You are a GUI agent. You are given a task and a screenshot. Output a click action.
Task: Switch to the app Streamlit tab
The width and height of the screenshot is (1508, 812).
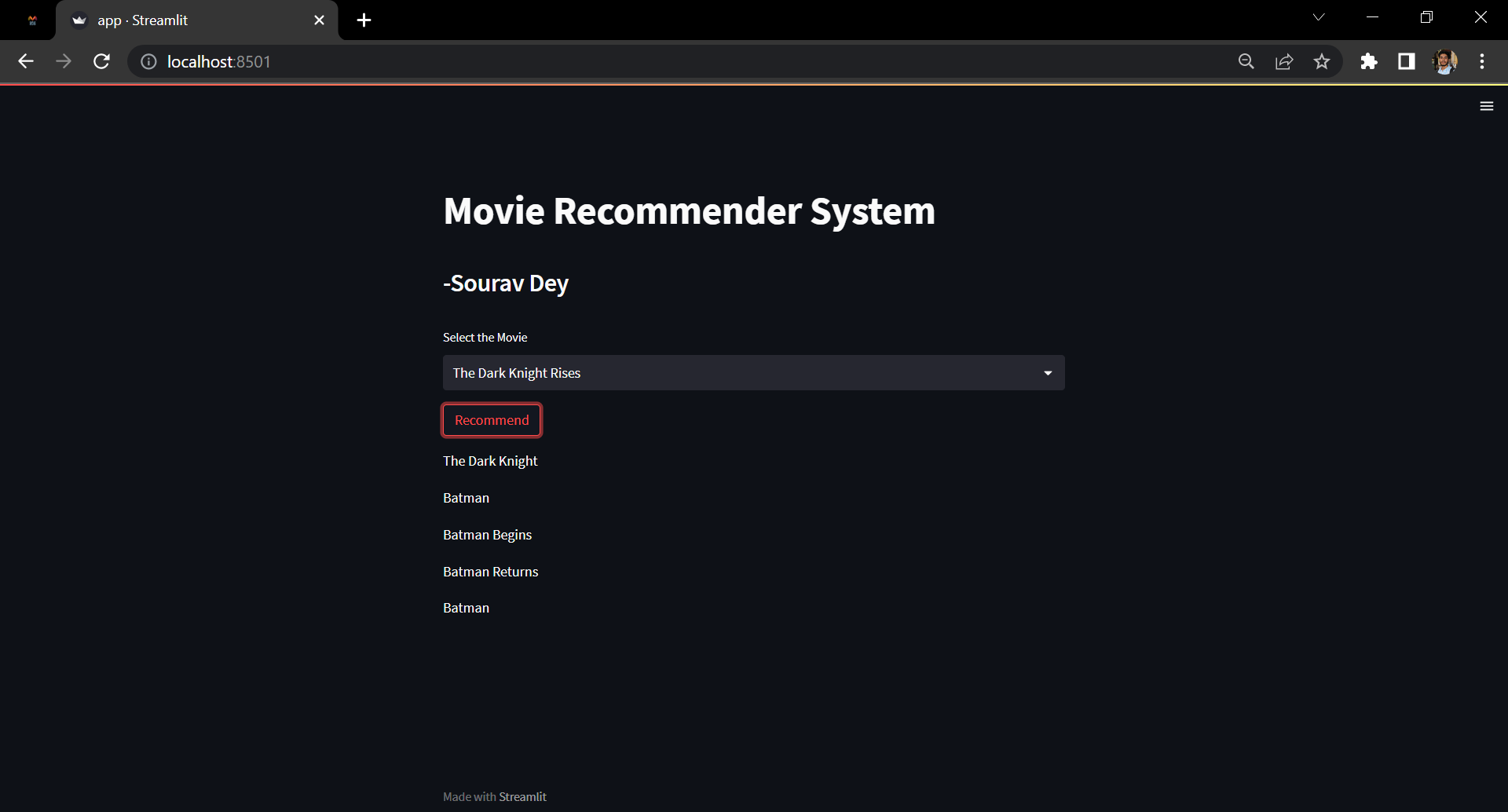(x=157, y=20)
